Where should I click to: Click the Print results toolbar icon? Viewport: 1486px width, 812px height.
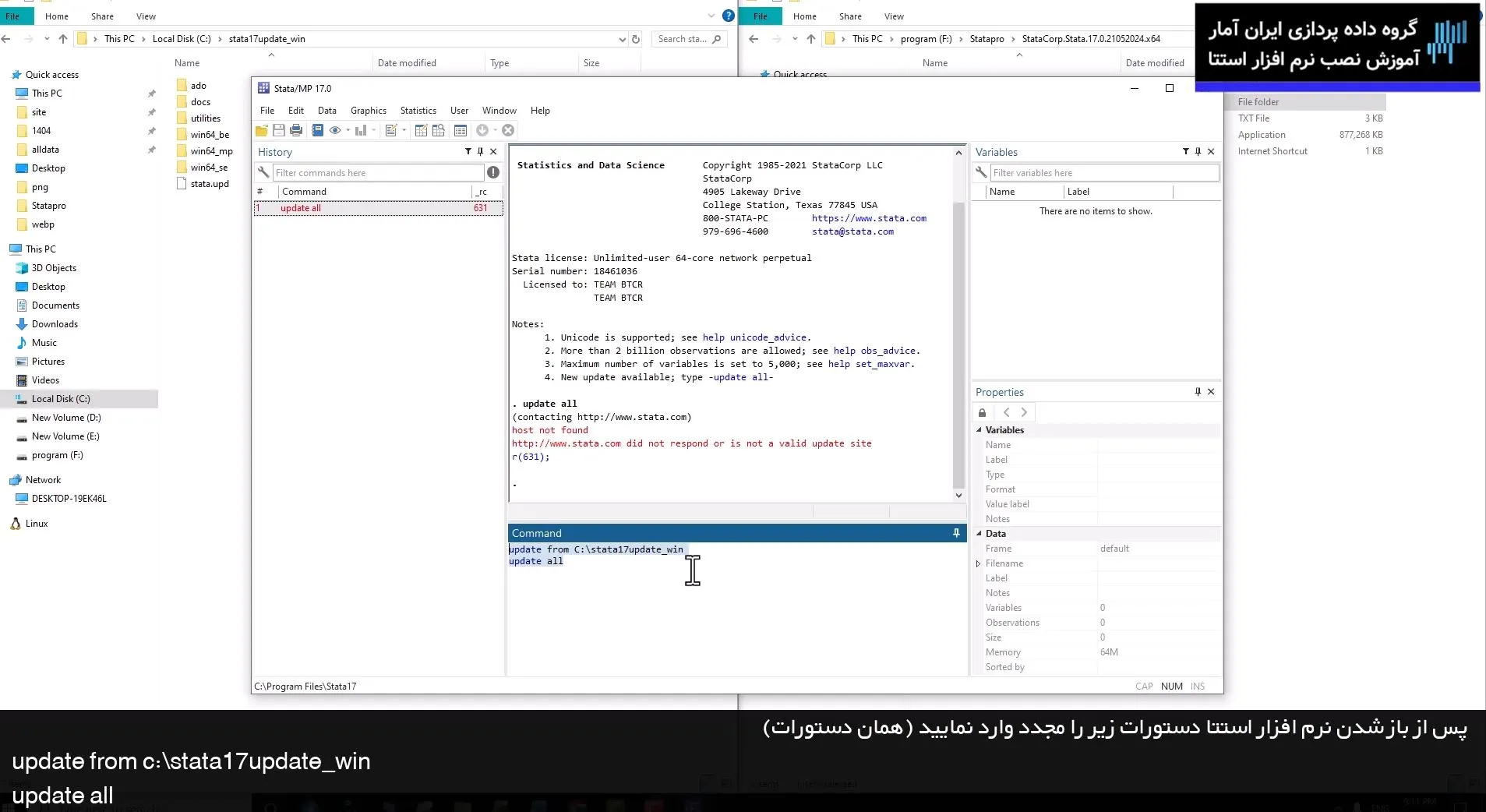tap(296, 130)
